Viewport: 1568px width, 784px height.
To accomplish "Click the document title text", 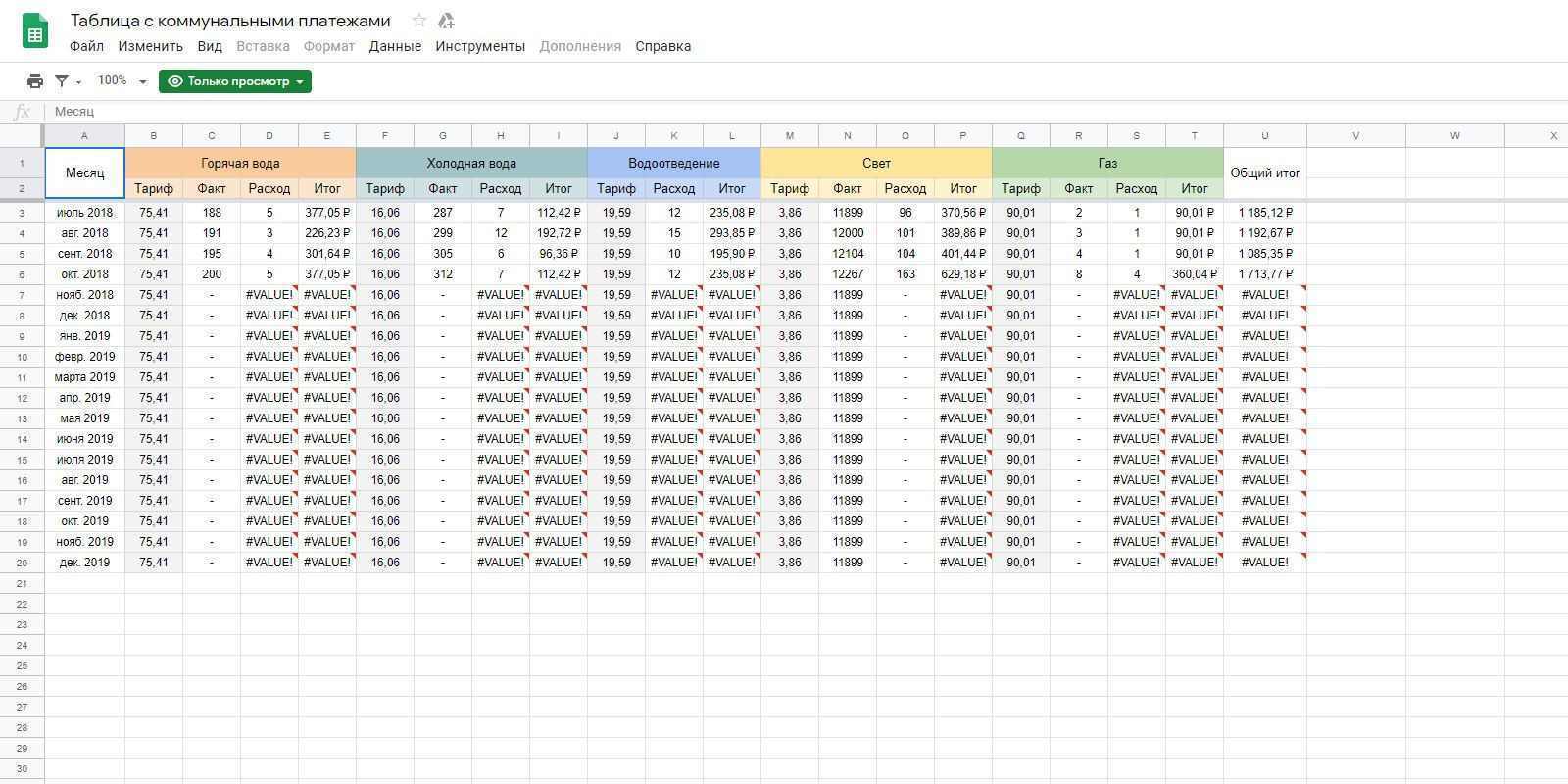I will coord(230,21).
